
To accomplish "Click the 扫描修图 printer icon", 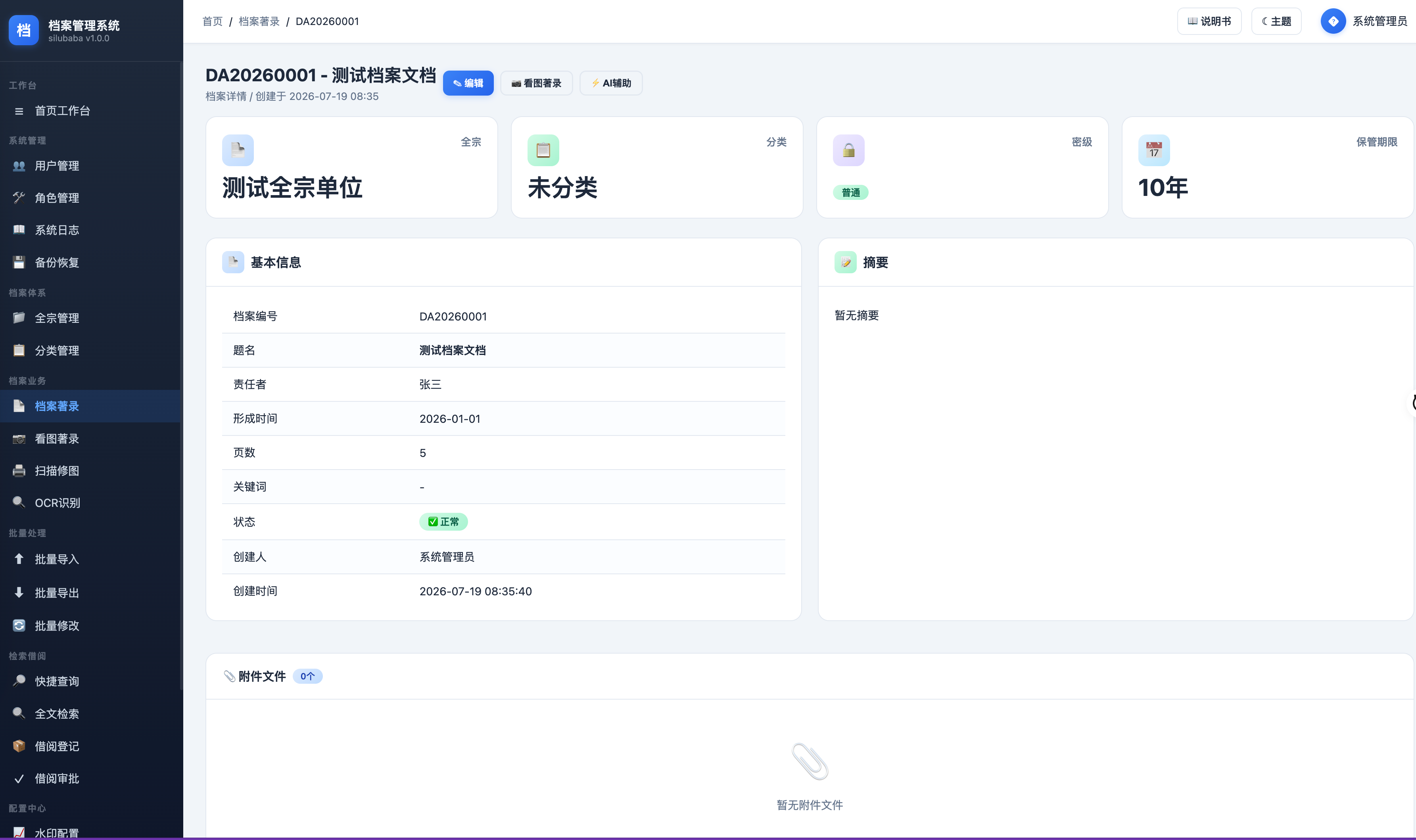I will (19, 470).
